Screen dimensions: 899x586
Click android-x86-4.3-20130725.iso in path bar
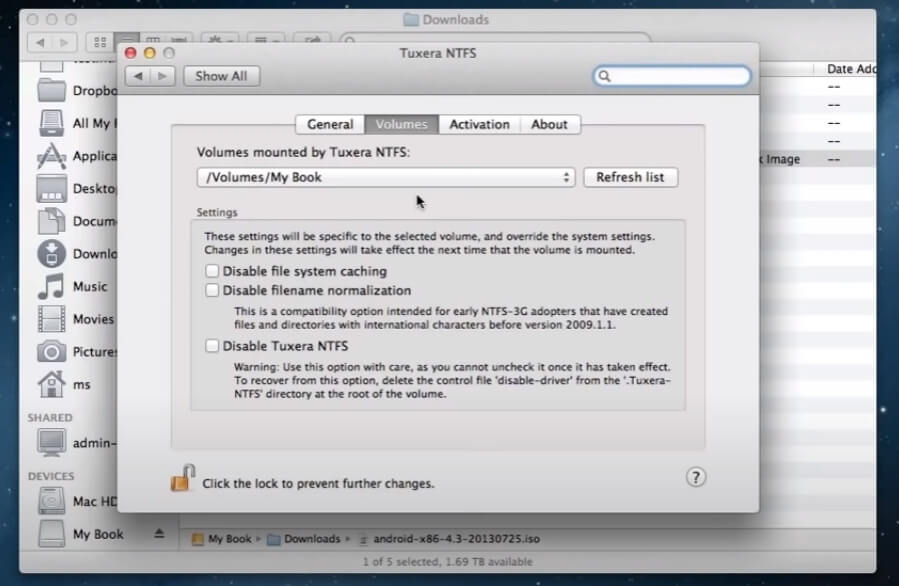coord(450,538)
